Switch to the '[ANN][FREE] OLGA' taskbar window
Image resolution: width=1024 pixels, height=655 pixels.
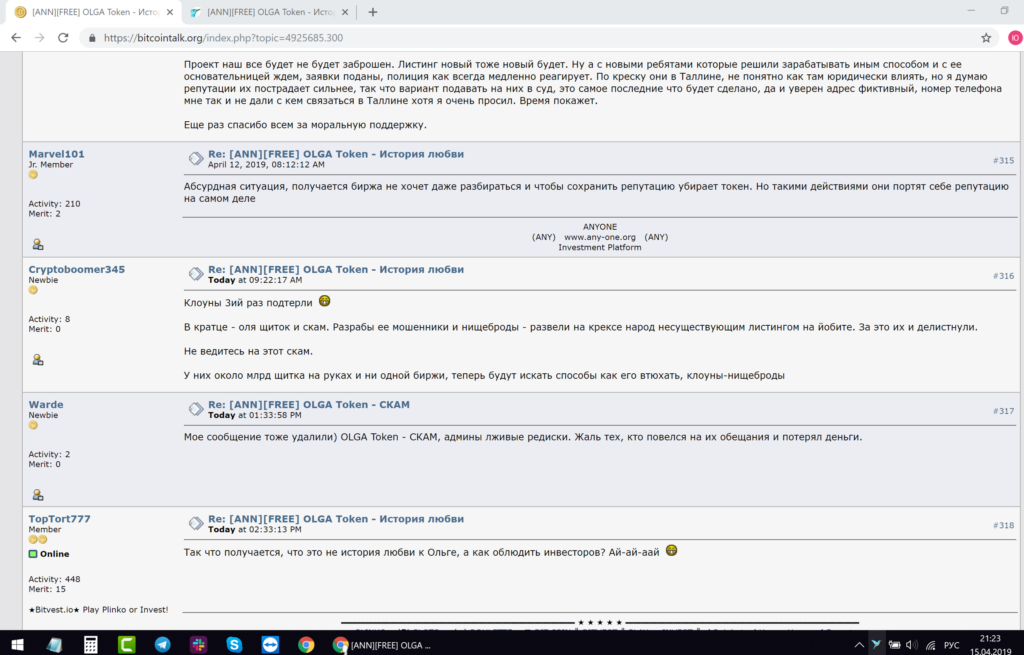coord(381,645)
